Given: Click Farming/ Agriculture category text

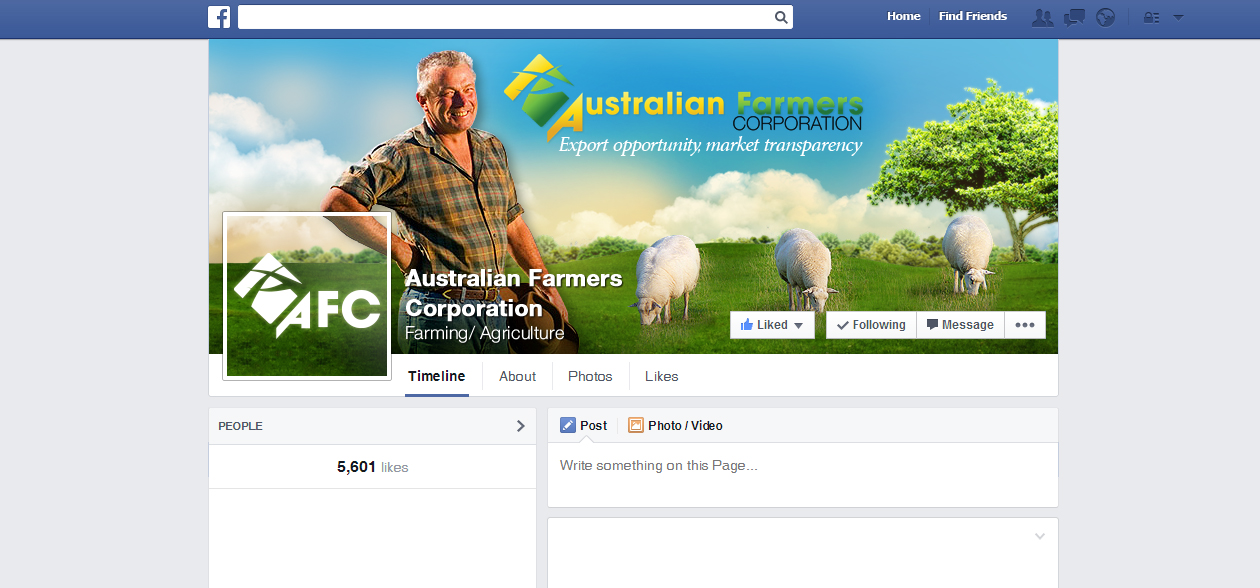Looking at the screenshot, I should [485, 333].
